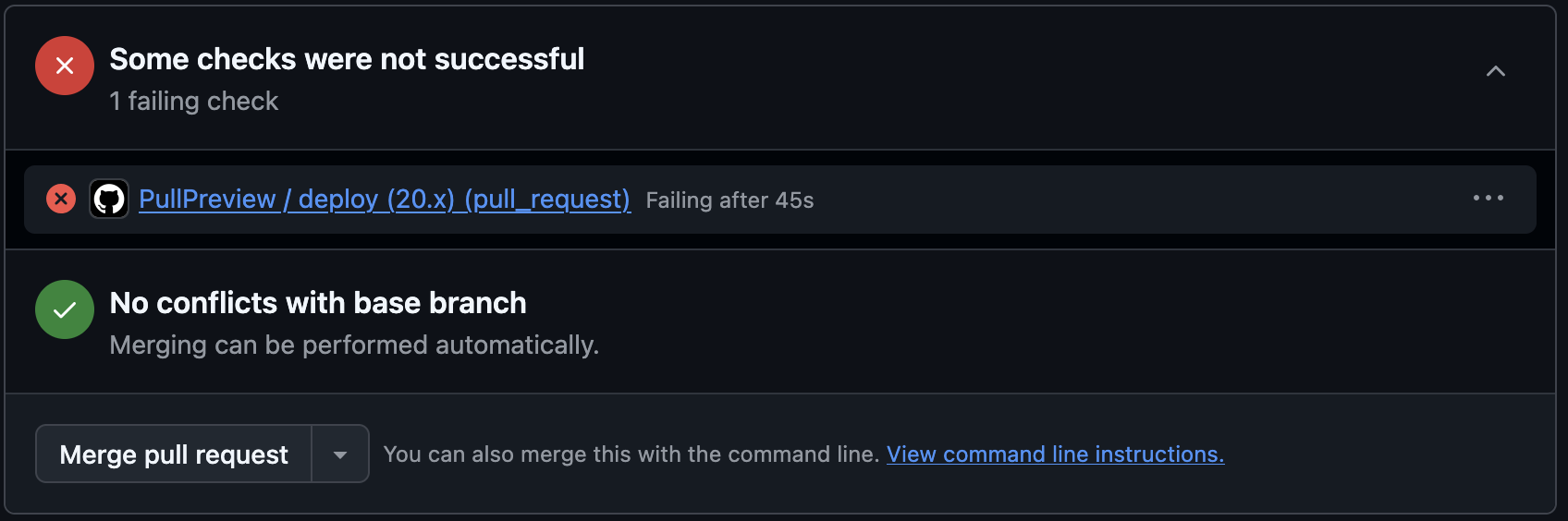Click "You can also merge this with the command line." text

pyautogui.click(x=631, y=454)
